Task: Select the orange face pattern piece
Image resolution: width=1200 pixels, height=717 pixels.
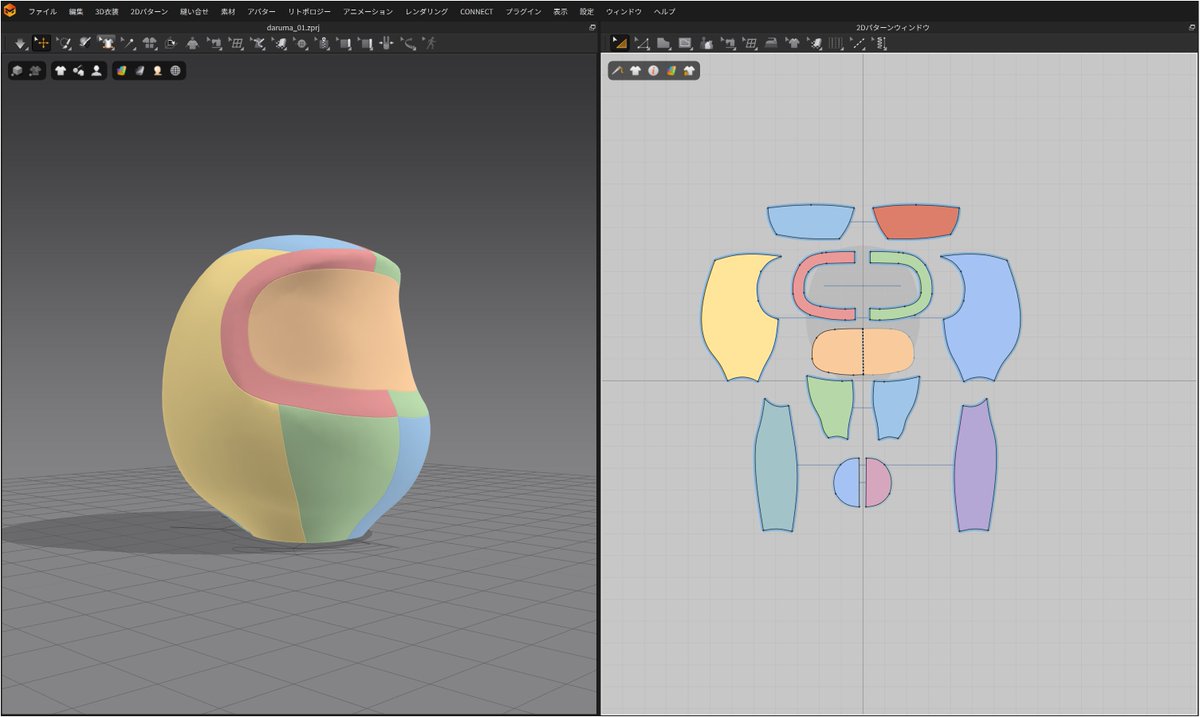Action: tap(863, 351)
